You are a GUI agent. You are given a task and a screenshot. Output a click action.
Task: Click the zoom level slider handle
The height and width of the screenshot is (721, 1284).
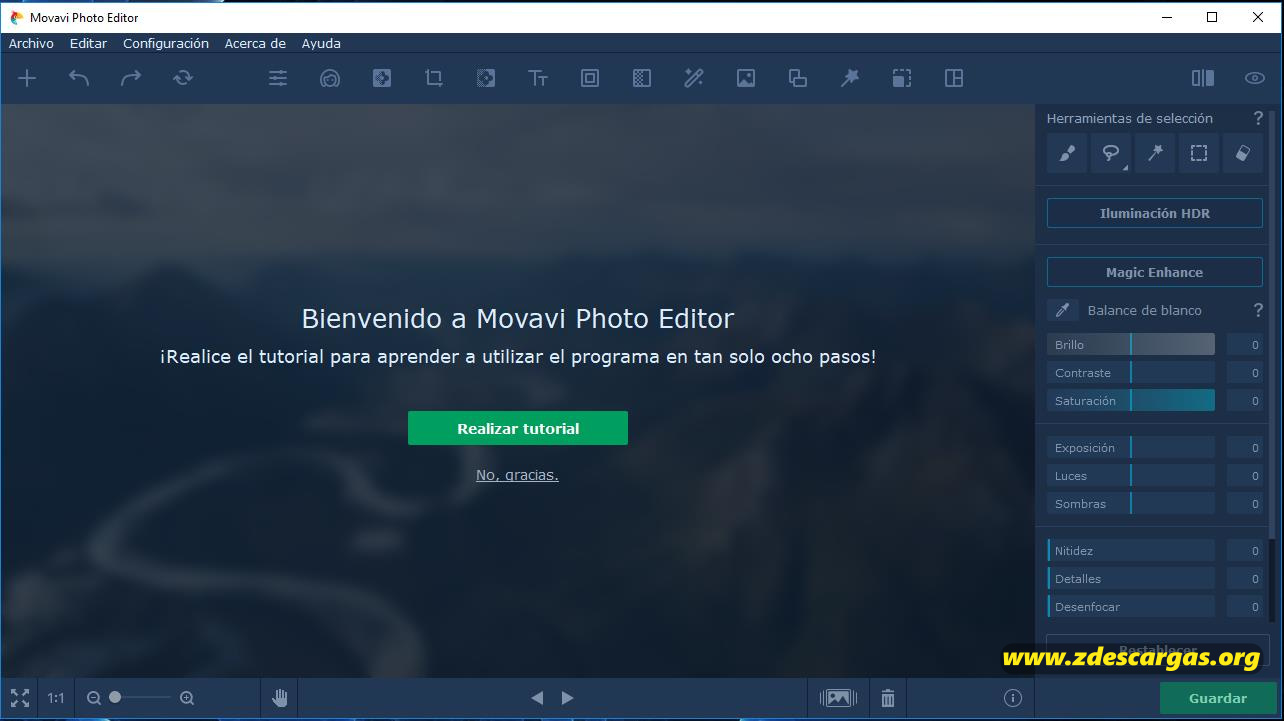click(x=115, y=697)
